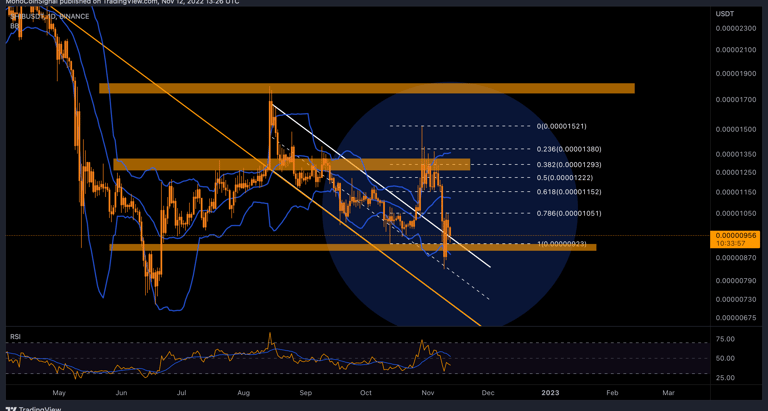The width and height of the screenshot is (768, 411).
Task: Click the May label on time axis
Action: tap(59, 393)
